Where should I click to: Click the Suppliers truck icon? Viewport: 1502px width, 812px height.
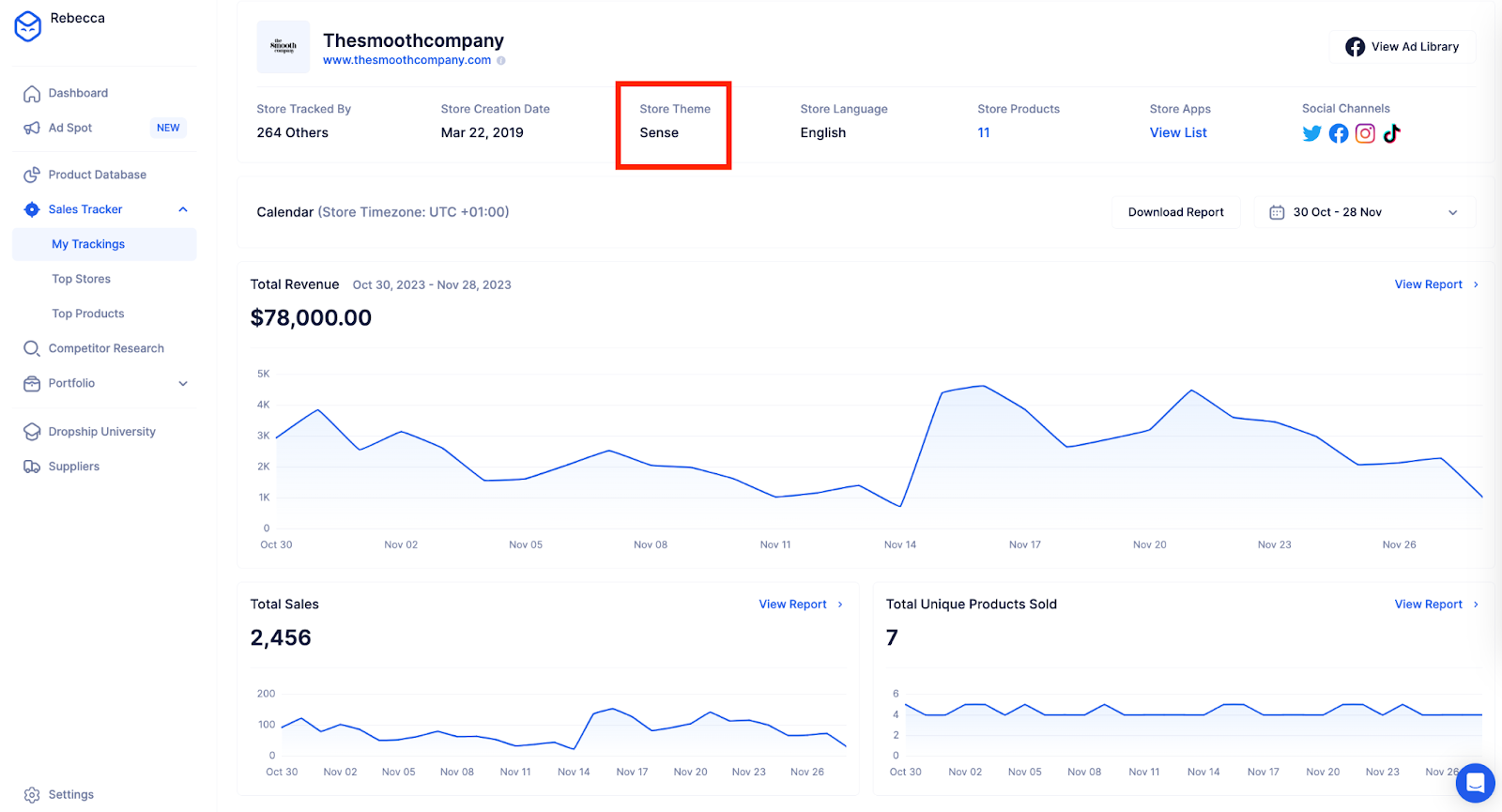coord(32,467)
